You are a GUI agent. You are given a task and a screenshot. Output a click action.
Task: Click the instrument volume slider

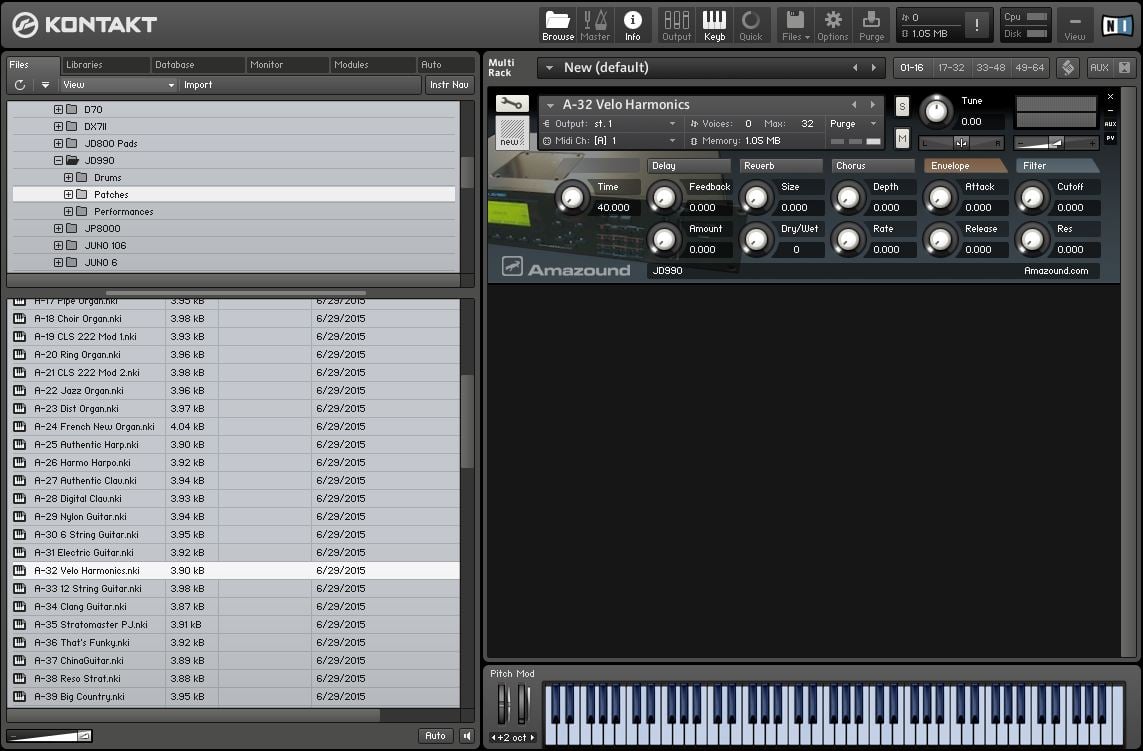pos(1056,143)
